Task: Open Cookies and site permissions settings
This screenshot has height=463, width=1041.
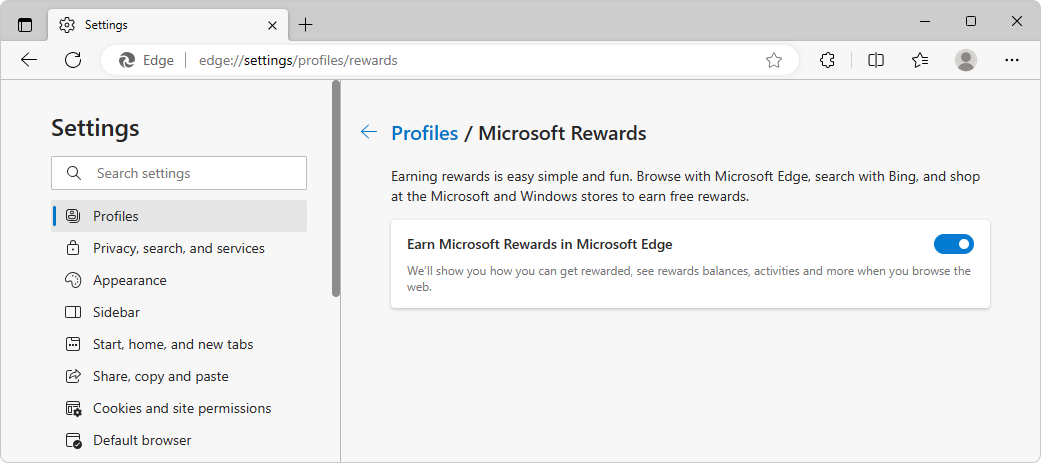Action: 179,408
